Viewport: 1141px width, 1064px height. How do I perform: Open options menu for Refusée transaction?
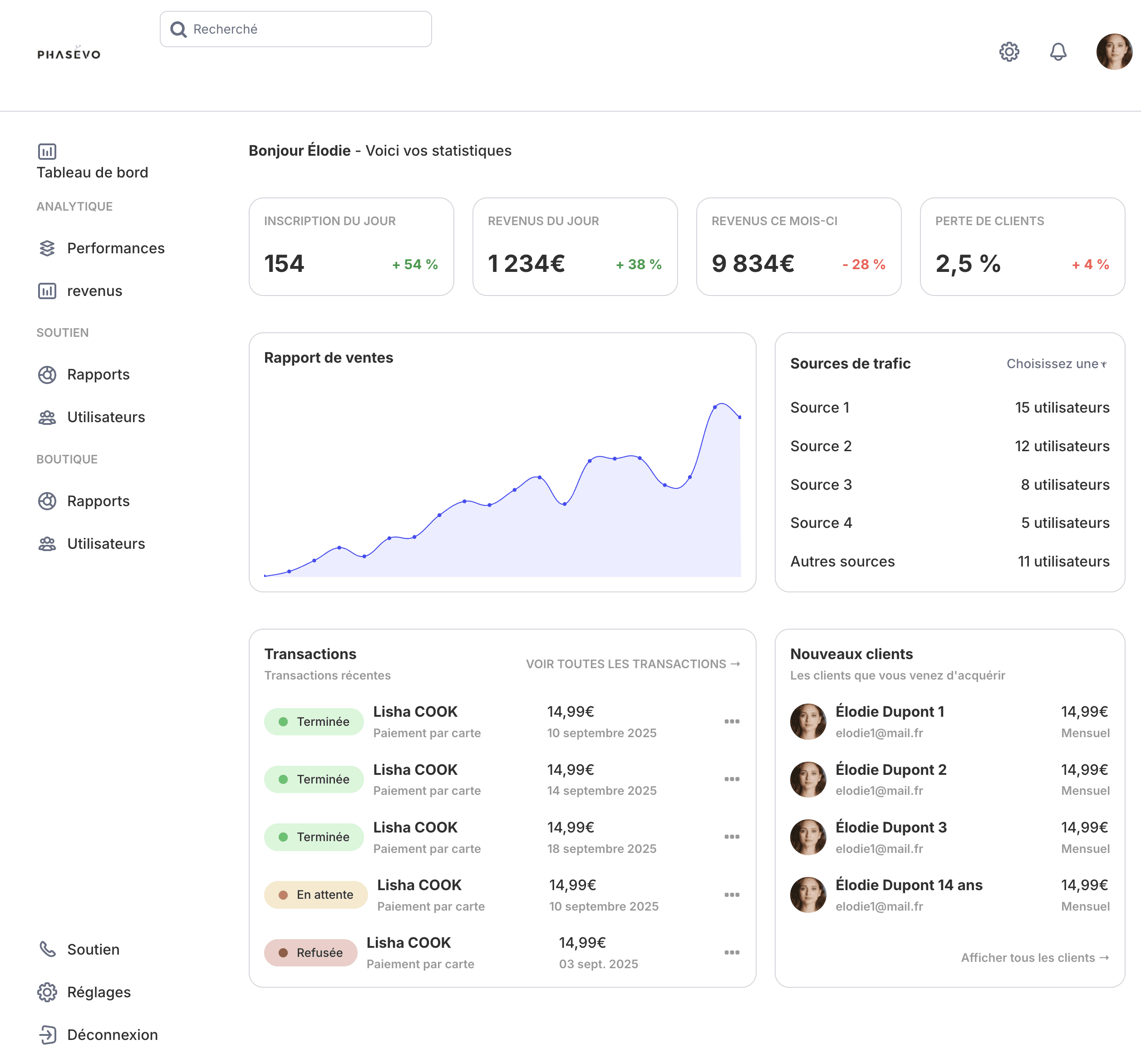pos(731,952)
